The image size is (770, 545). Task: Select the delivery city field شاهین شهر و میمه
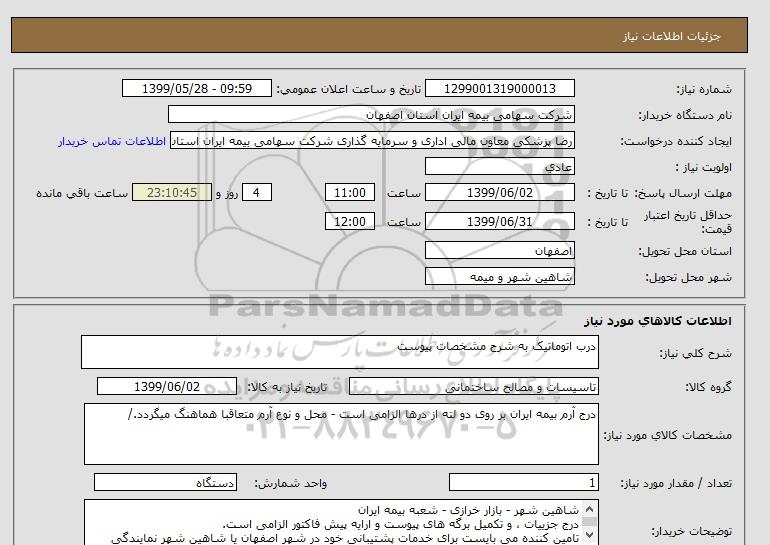(x=499, y=277)
